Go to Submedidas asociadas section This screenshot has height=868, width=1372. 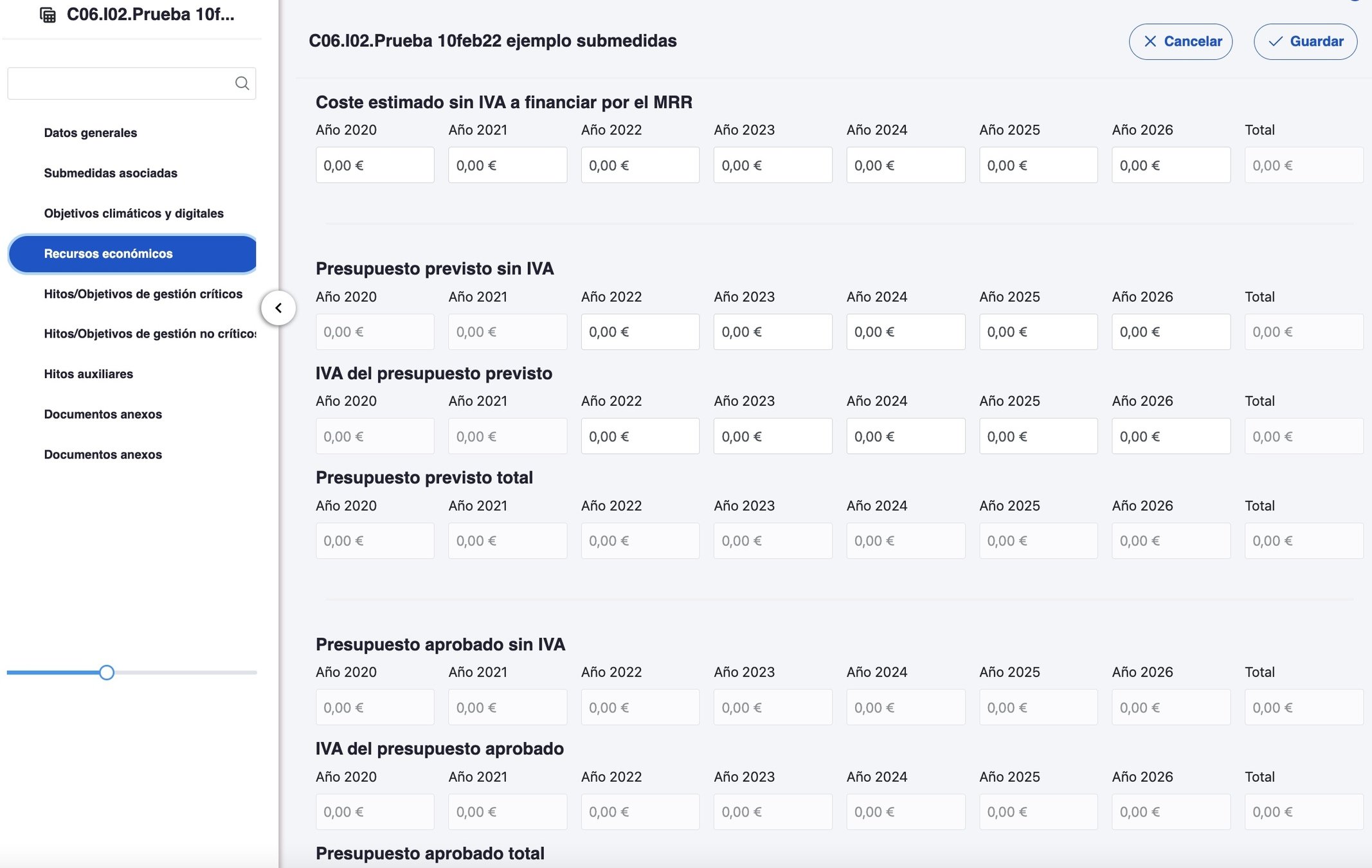tap(111, 173)
